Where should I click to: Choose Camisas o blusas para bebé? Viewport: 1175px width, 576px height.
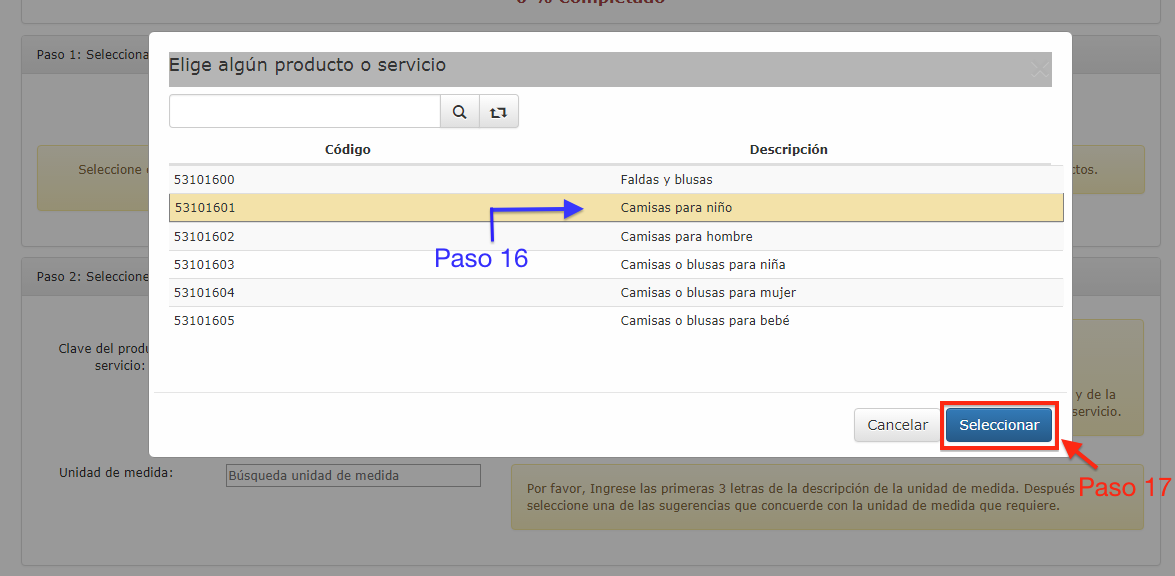pyautogui.click(x=705, y=321)
